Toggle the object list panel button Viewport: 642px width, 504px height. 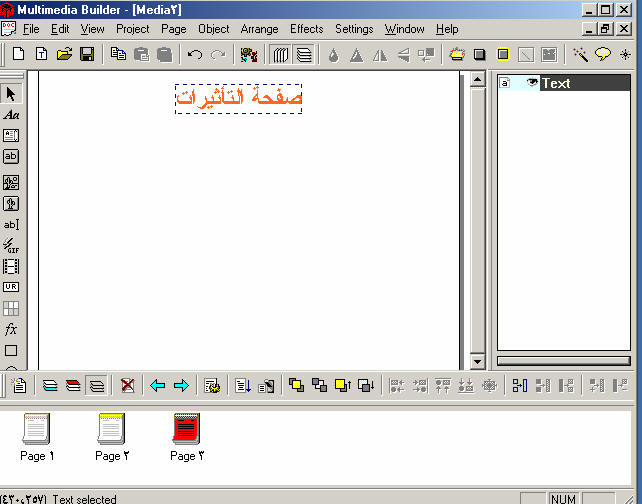(304, 55)
